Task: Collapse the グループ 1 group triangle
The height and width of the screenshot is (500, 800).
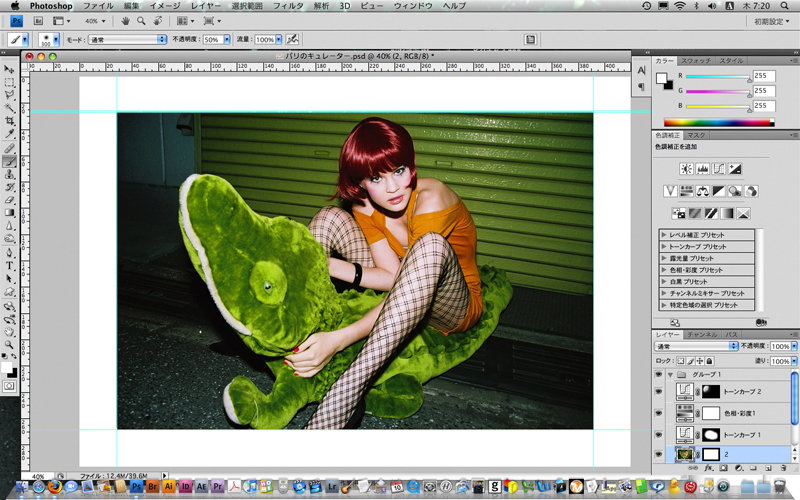Action: pos(670,375)
